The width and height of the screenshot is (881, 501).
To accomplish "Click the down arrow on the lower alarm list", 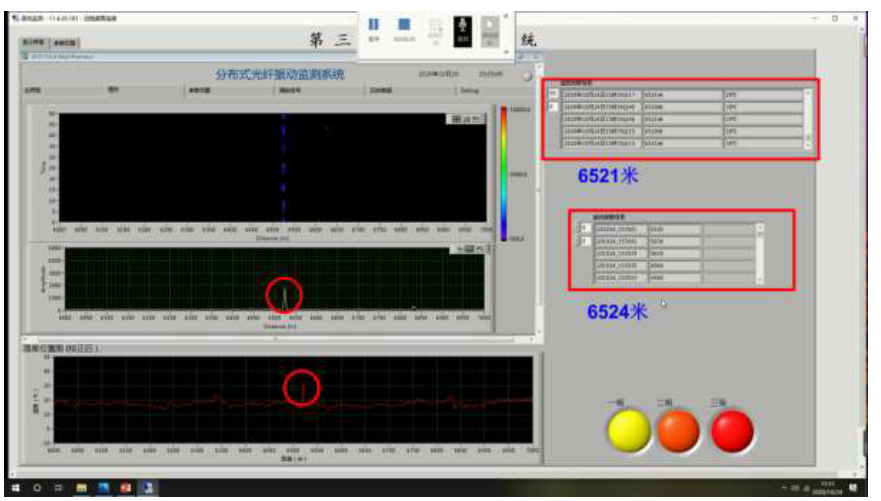I will point(760,279).
